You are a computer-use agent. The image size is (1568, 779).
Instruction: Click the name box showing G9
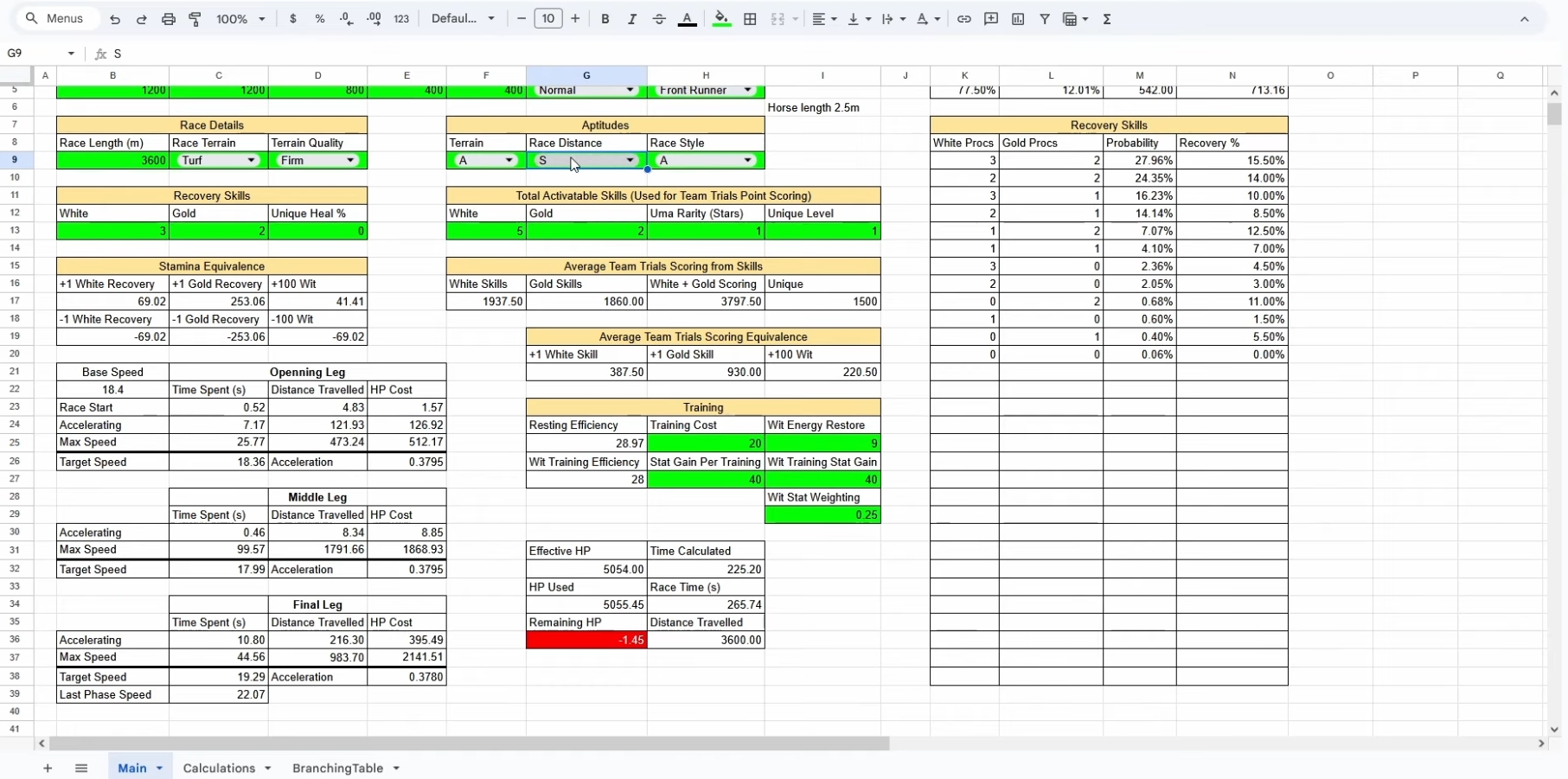coord(35,54)
